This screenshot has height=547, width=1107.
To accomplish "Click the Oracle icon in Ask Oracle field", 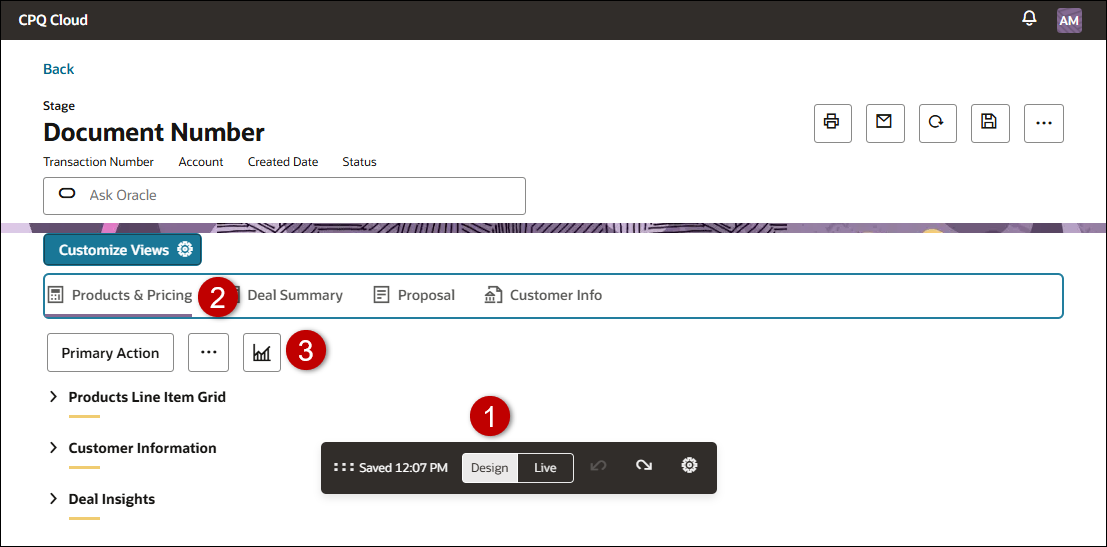I will point(67,194).
